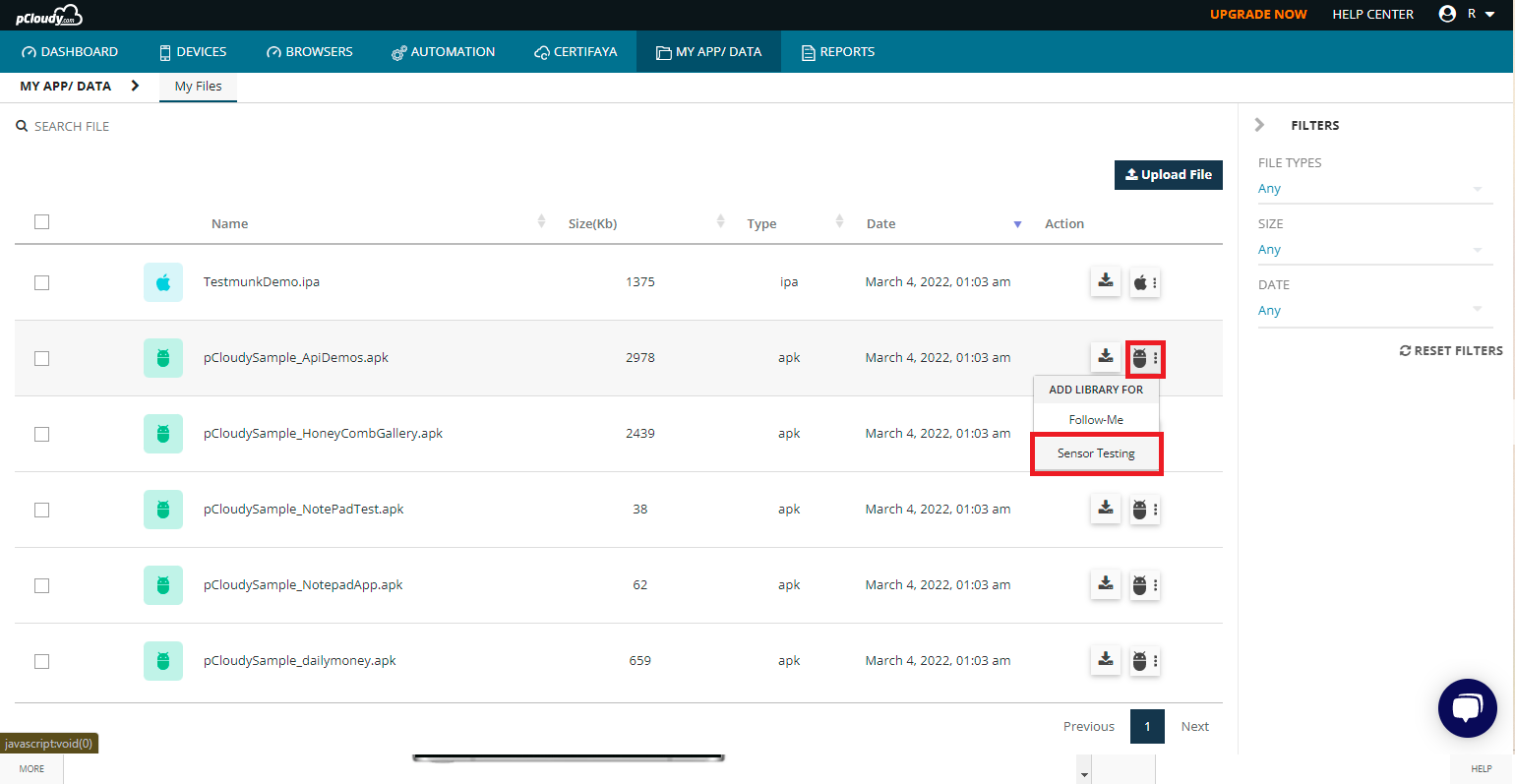The height and width of the screenshot is (784, 1515).
Task: Select all files checkbox in header
Action: click(x=41, y=221)
